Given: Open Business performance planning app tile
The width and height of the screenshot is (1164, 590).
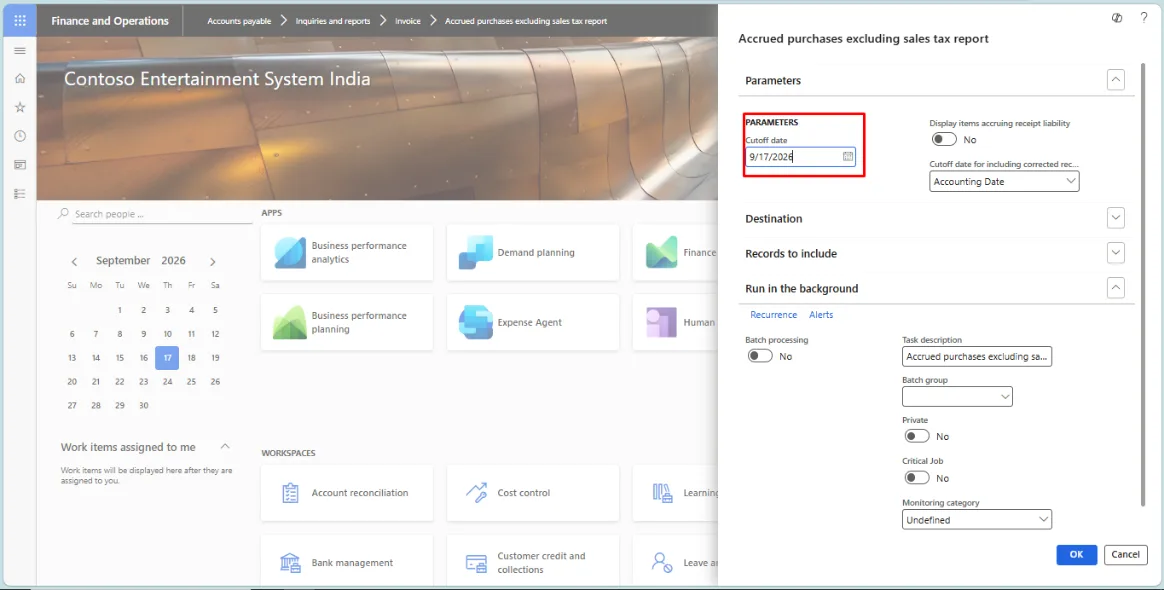Looking at the screenshot, I should (347, 322).
